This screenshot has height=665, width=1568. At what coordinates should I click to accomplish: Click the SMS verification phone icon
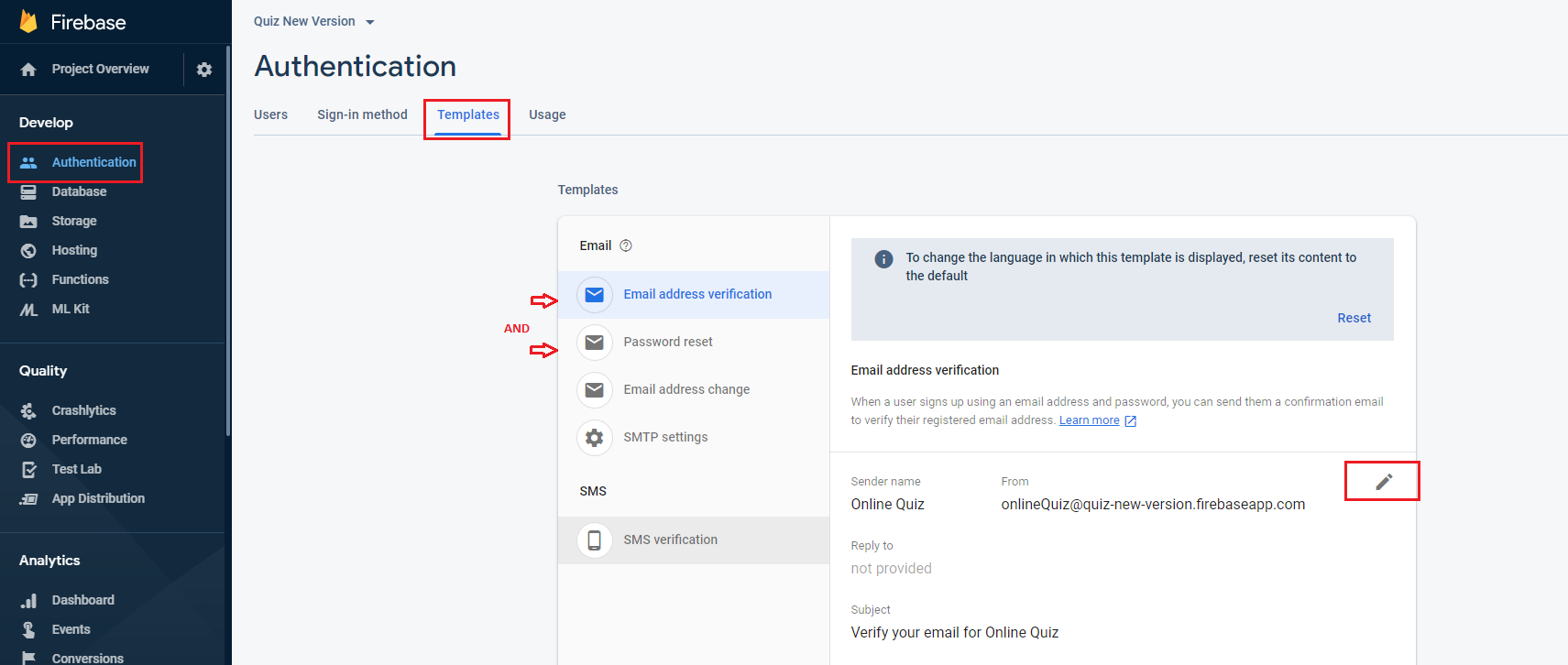tap(595, 540)
